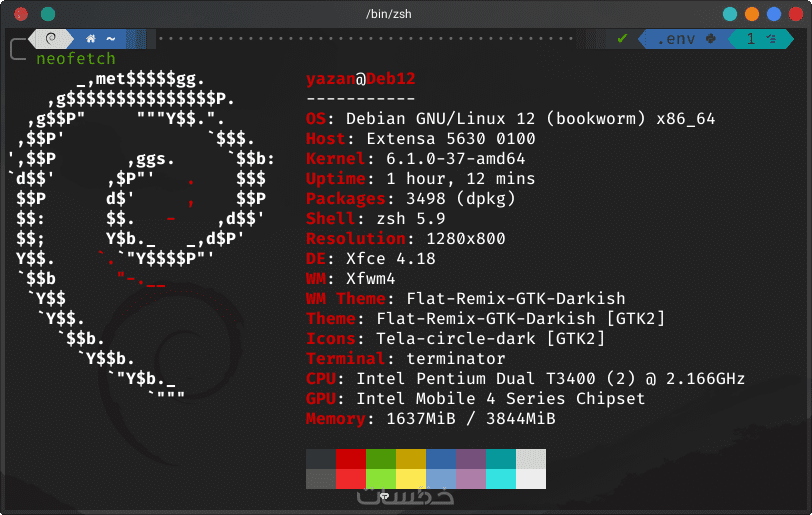Click the Icons line Tela-circle-dark
This screenshot has height=515, width=812.
coord(456,339)
